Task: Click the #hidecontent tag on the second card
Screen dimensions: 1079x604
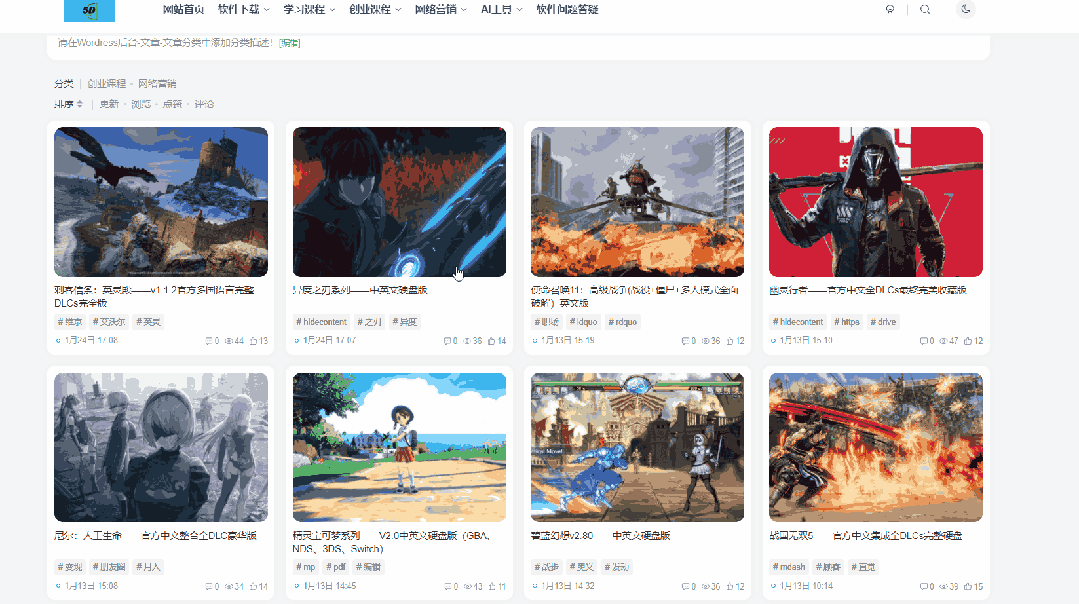Action: (x=321, y=322)
